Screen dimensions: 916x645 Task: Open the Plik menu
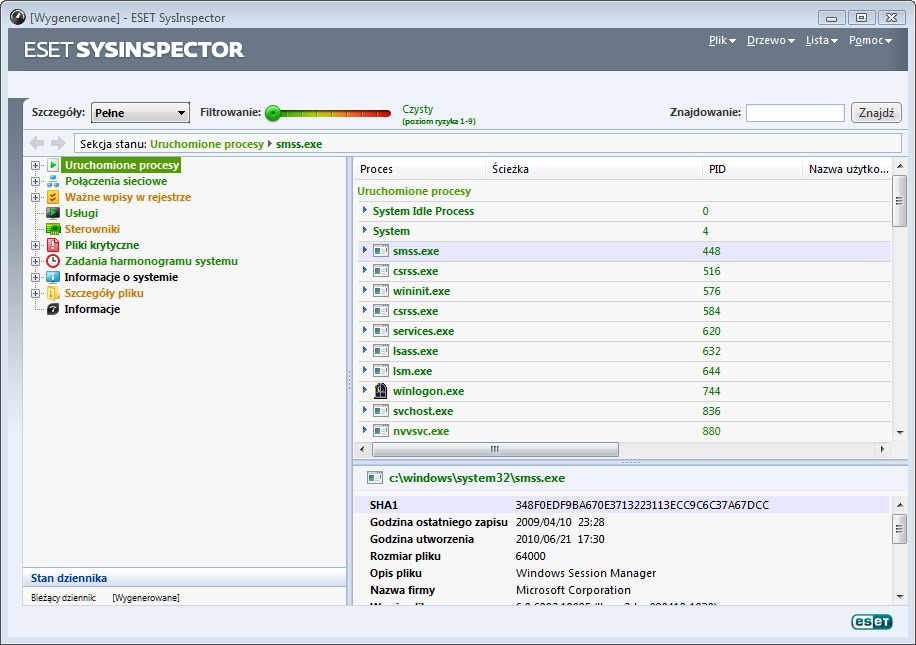[722, 40]
